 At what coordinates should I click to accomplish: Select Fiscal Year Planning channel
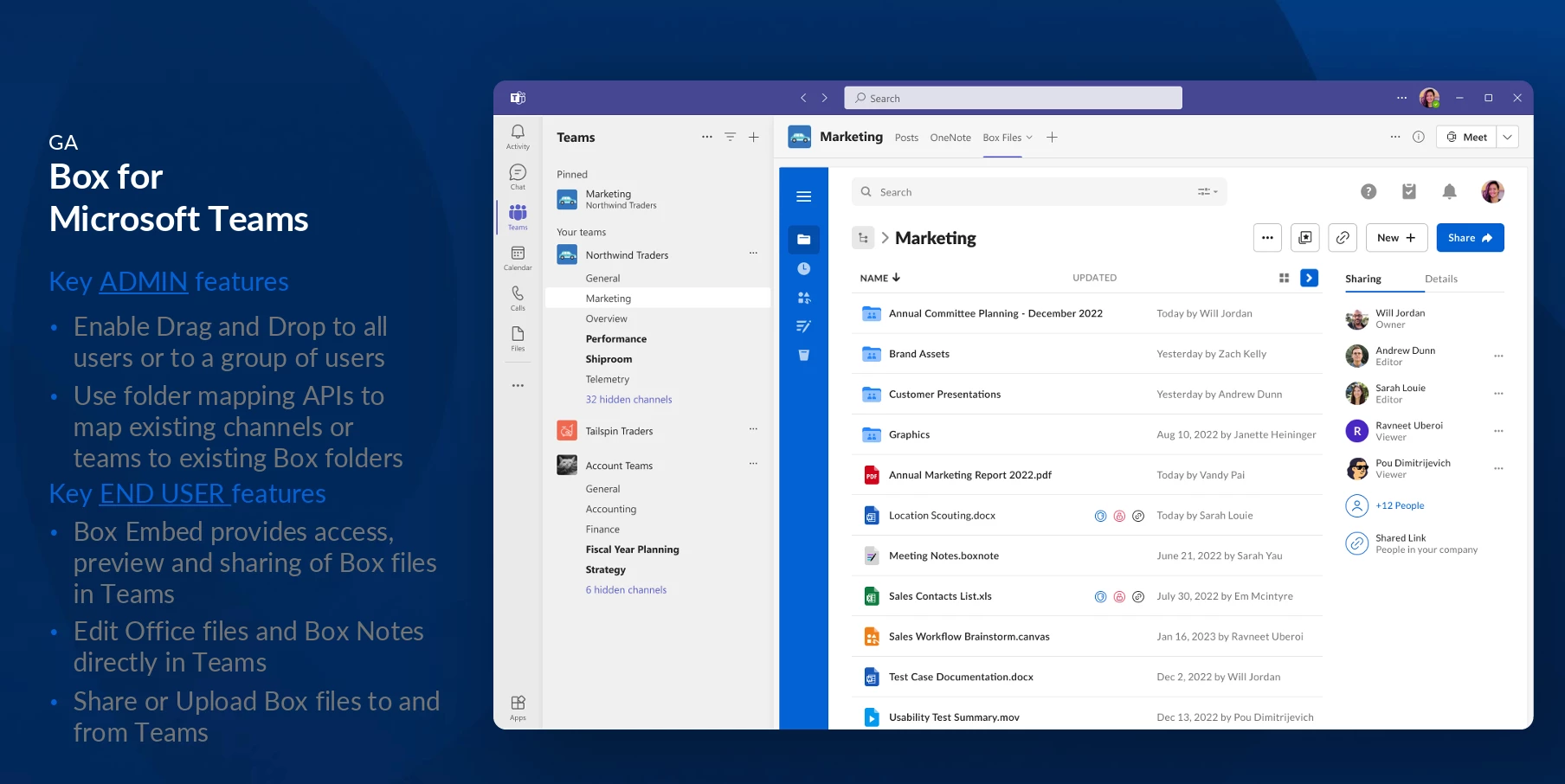pos(632,549)
